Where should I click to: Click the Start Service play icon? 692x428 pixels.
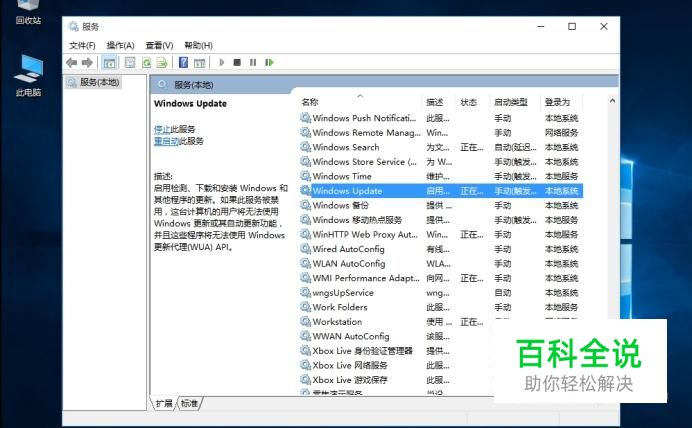coord(222,63)
